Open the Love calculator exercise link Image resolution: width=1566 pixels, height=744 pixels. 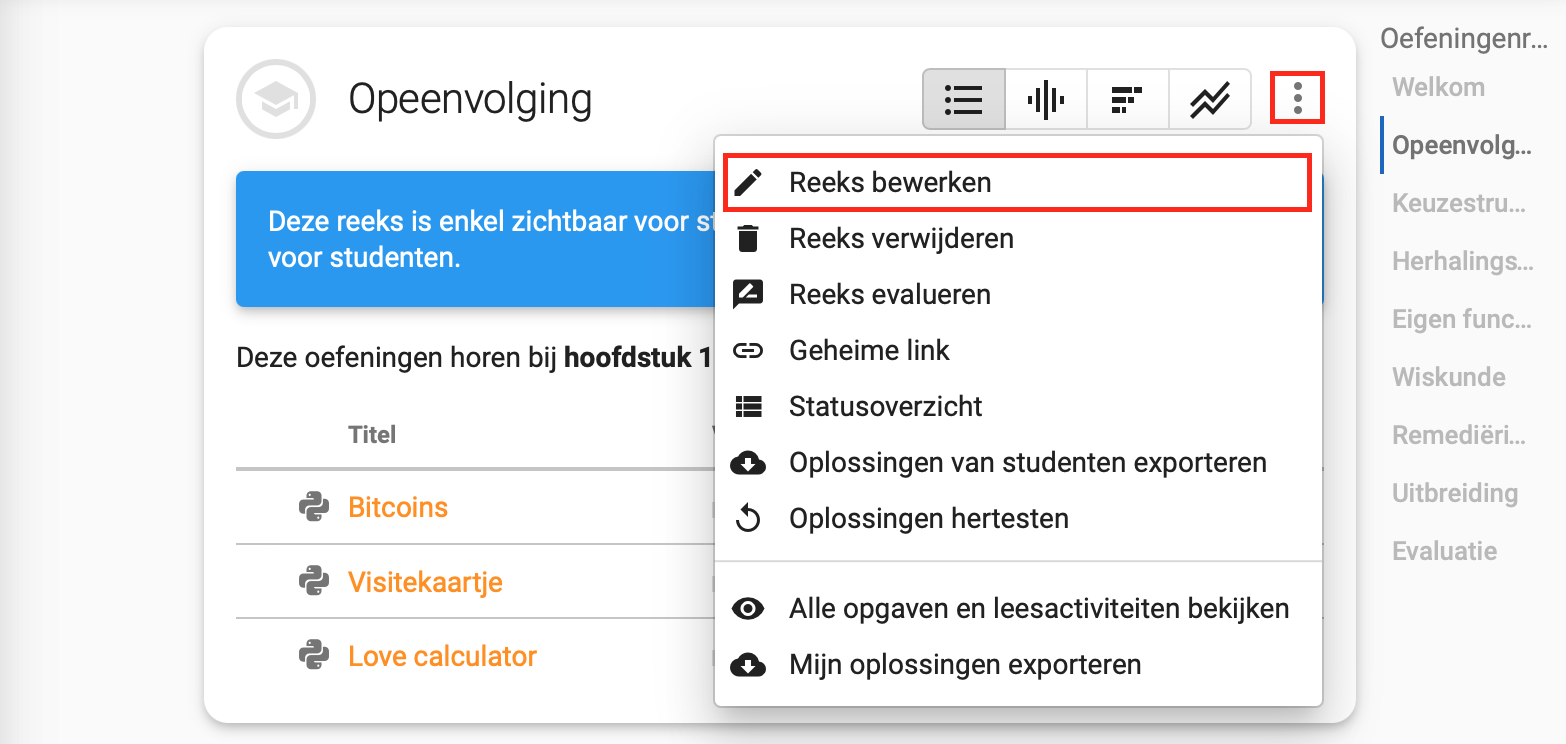(x=442, y=656)
